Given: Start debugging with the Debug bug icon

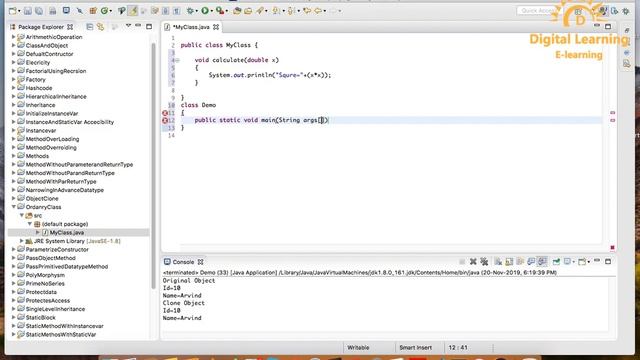Looking at the screenshot, I should [x=190, y=11].
